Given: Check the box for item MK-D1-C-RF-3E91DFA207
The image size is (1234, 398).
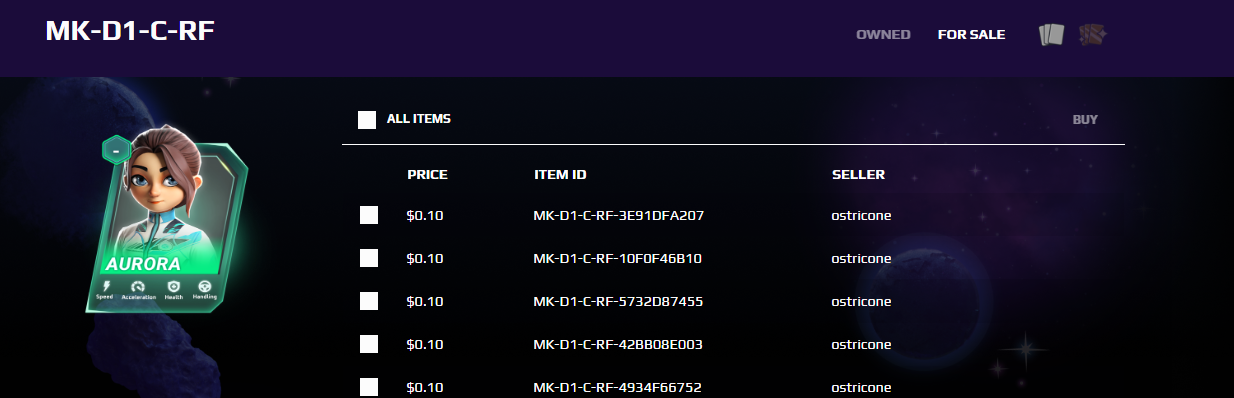Looking at the screenshot, I should click(369, 215).
